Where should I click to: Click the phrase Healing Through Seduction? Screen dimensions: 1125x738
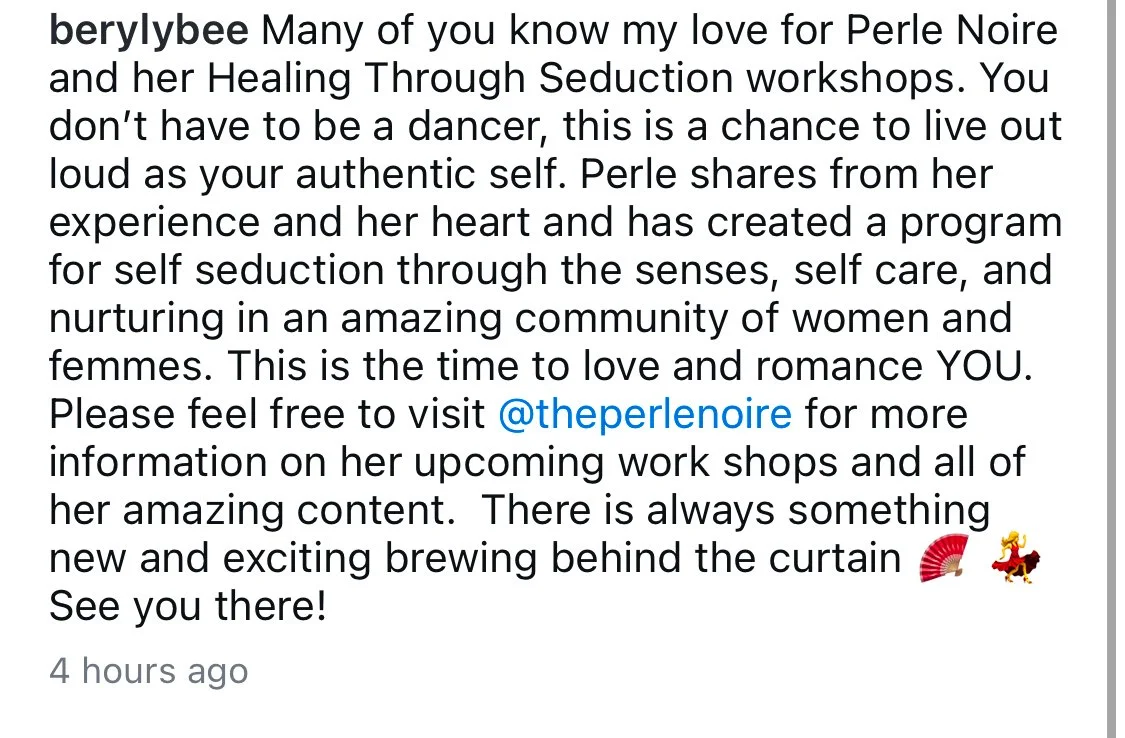click(471, 79)
